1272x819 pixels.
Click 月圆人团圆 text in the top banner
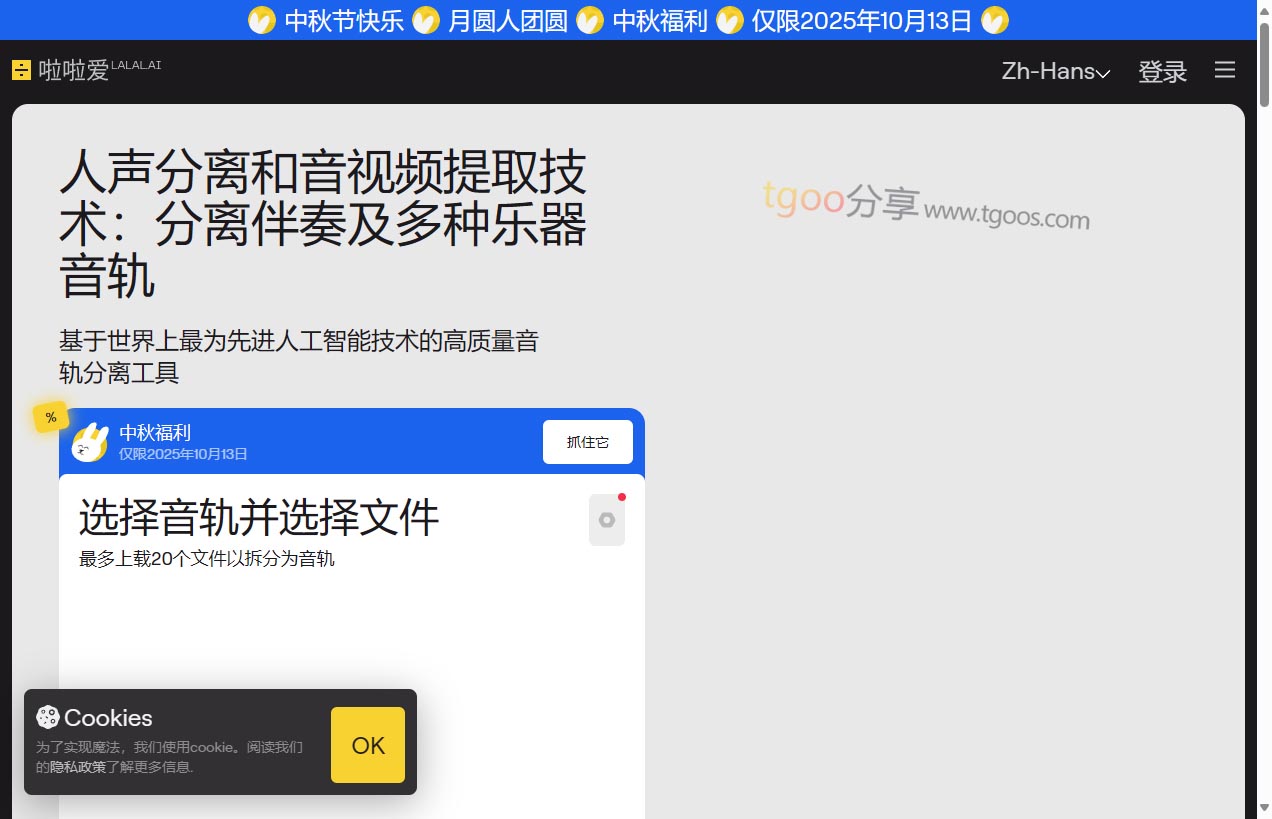point(507,20)
